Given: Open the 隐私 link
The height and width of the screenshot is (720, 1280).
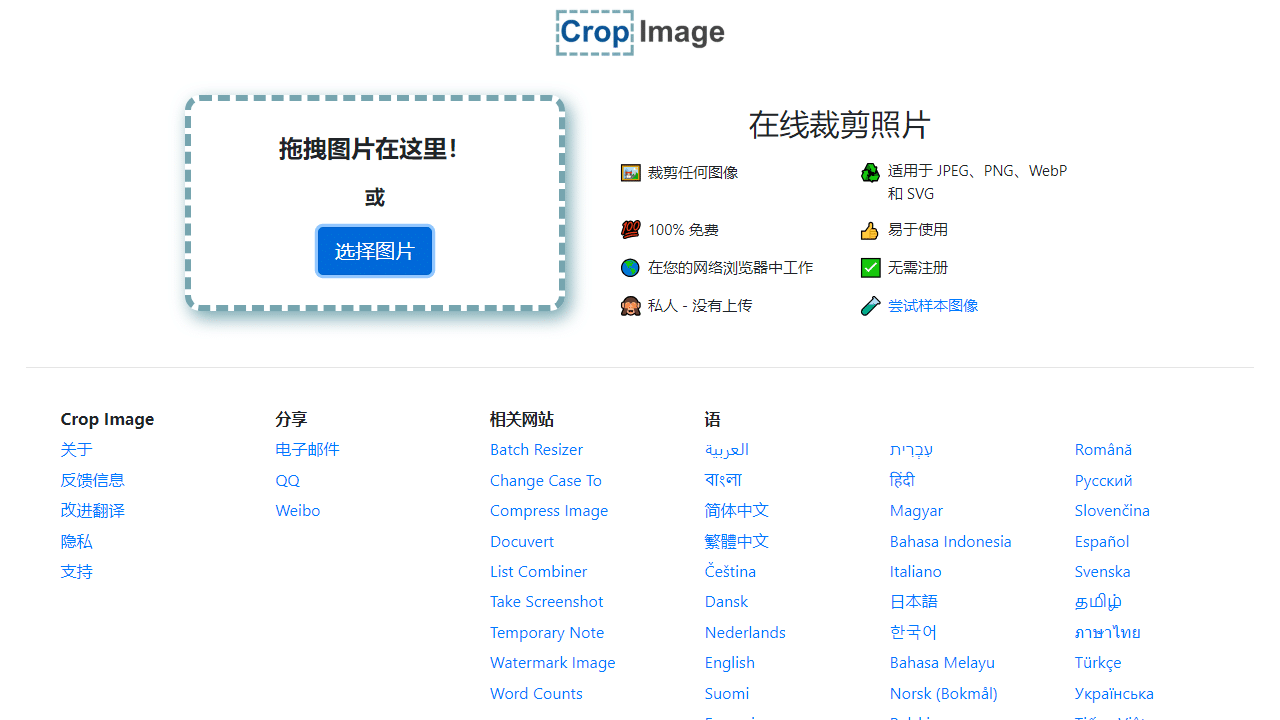Looking at the screenshot, I should click(x=76, y=541).
